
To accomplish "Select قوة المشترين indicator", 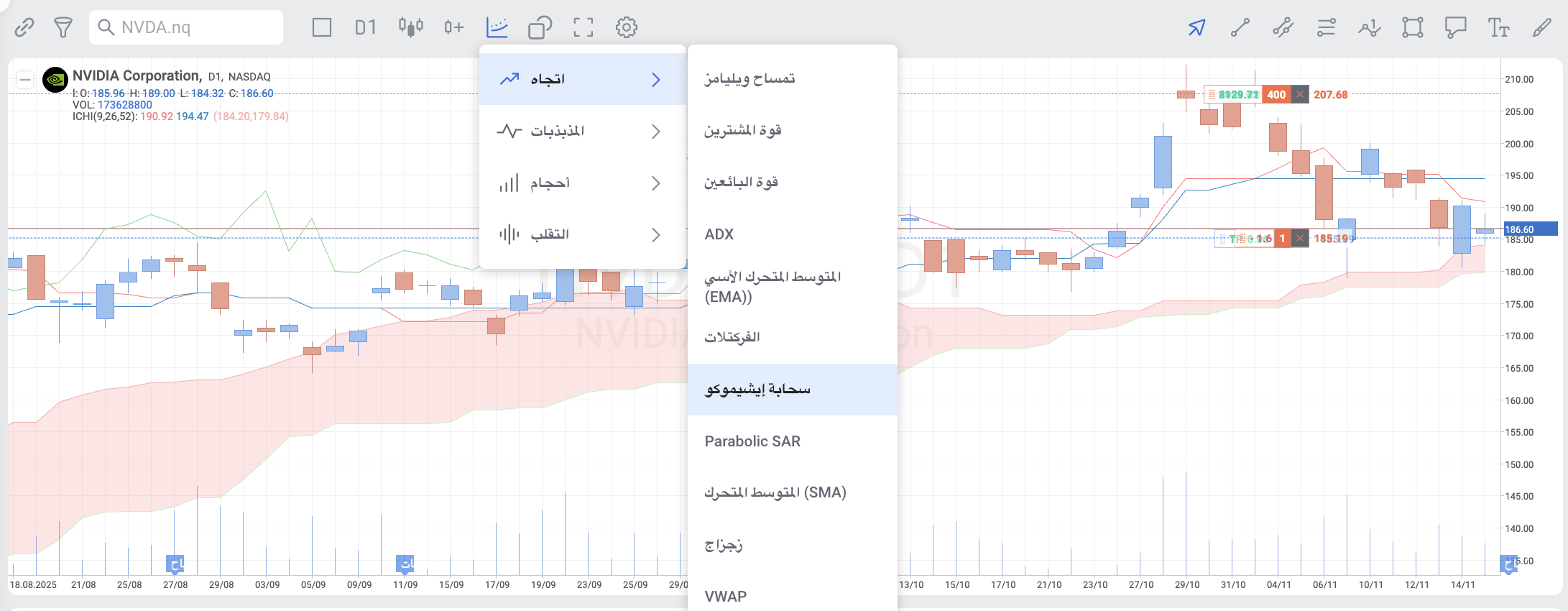I will [793, 130].
